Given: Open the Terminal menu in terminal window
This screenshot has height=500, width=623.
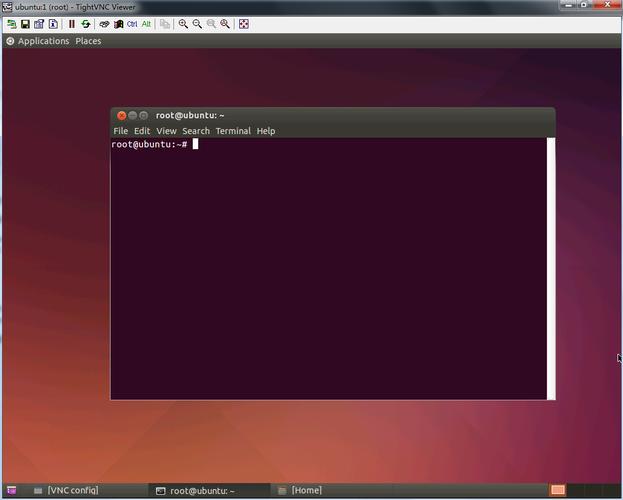Looking at the screenshot, I should click(x=233, y=131).
